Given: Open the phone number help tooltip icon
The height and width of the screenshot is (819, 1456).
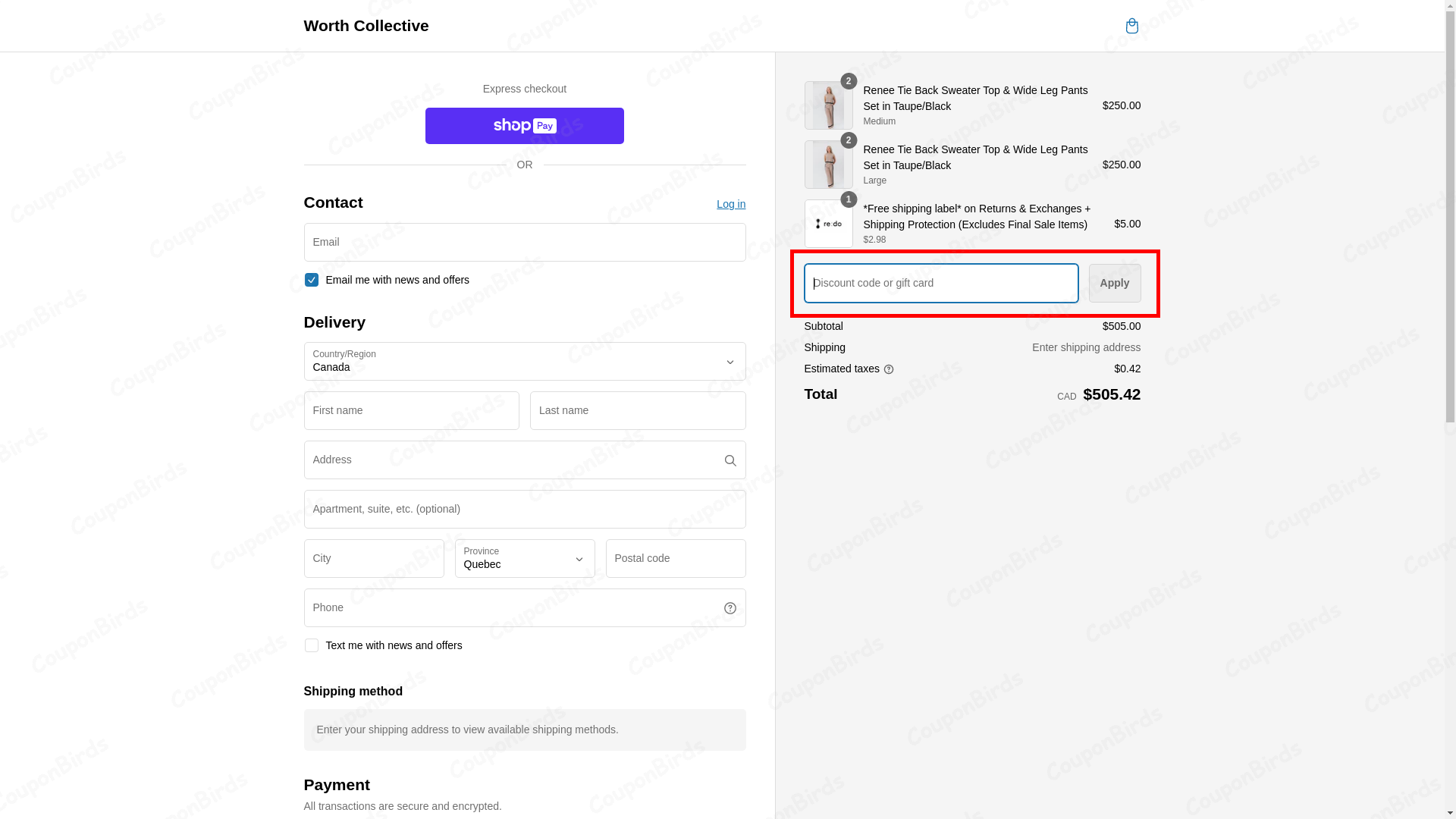Looking at the screenshot, I should 730,607.
